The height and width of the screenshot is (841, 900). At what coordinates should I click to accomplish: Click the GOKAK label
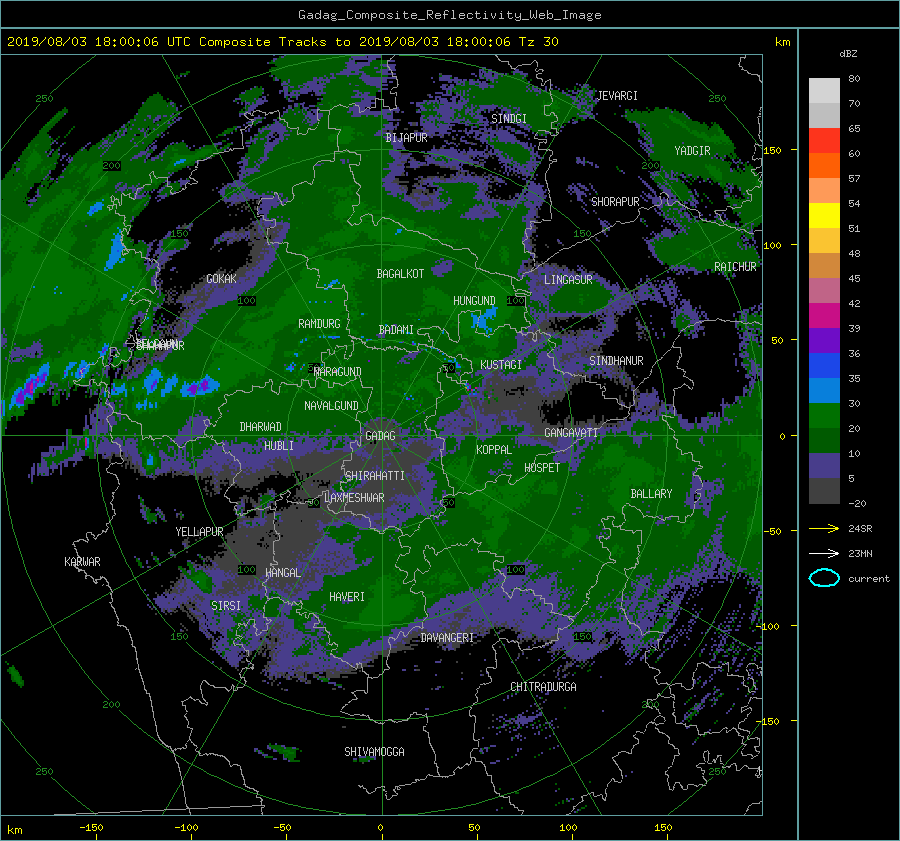point(222,279)
